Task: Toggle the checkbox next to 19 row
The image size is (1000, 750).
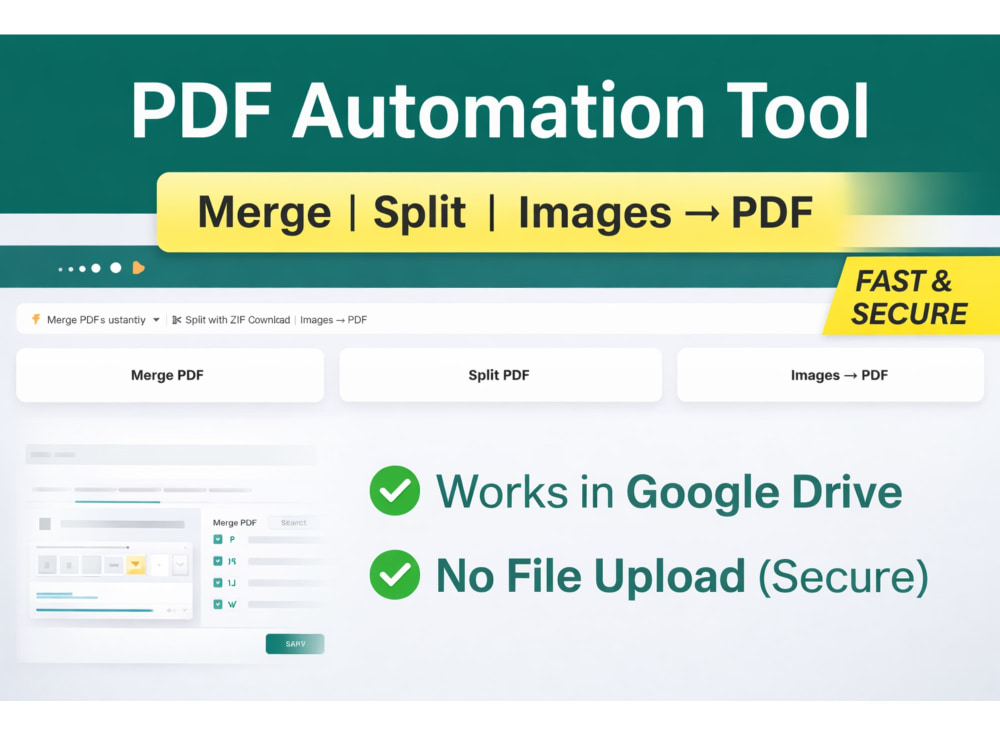Action: [217, 561]
